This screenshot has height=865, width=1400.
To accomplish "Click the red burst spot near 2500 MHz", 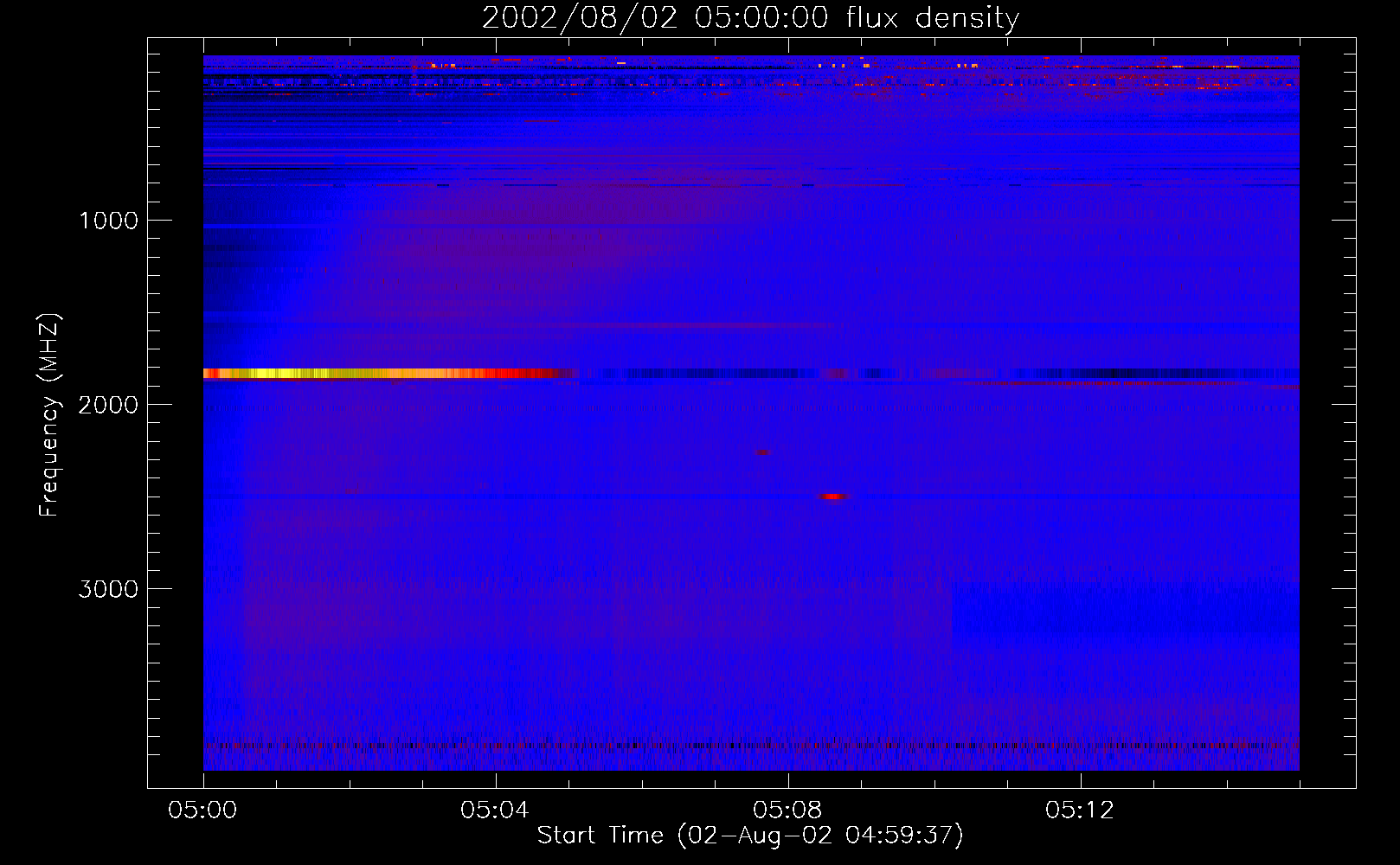I will point(832,497).
